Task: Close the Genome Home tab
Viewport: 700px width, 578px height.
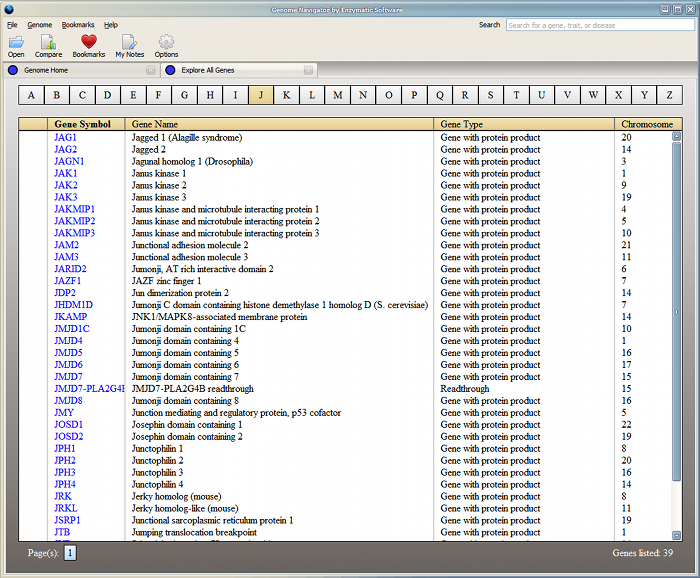Action: pyautogui.click(x=150, y=71)
